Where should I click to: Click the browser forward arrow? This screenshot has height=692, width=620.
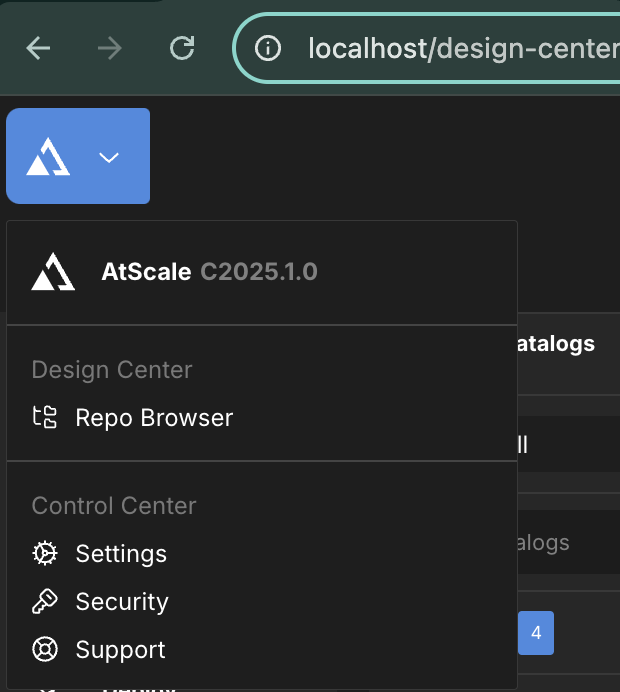(110, 48)
